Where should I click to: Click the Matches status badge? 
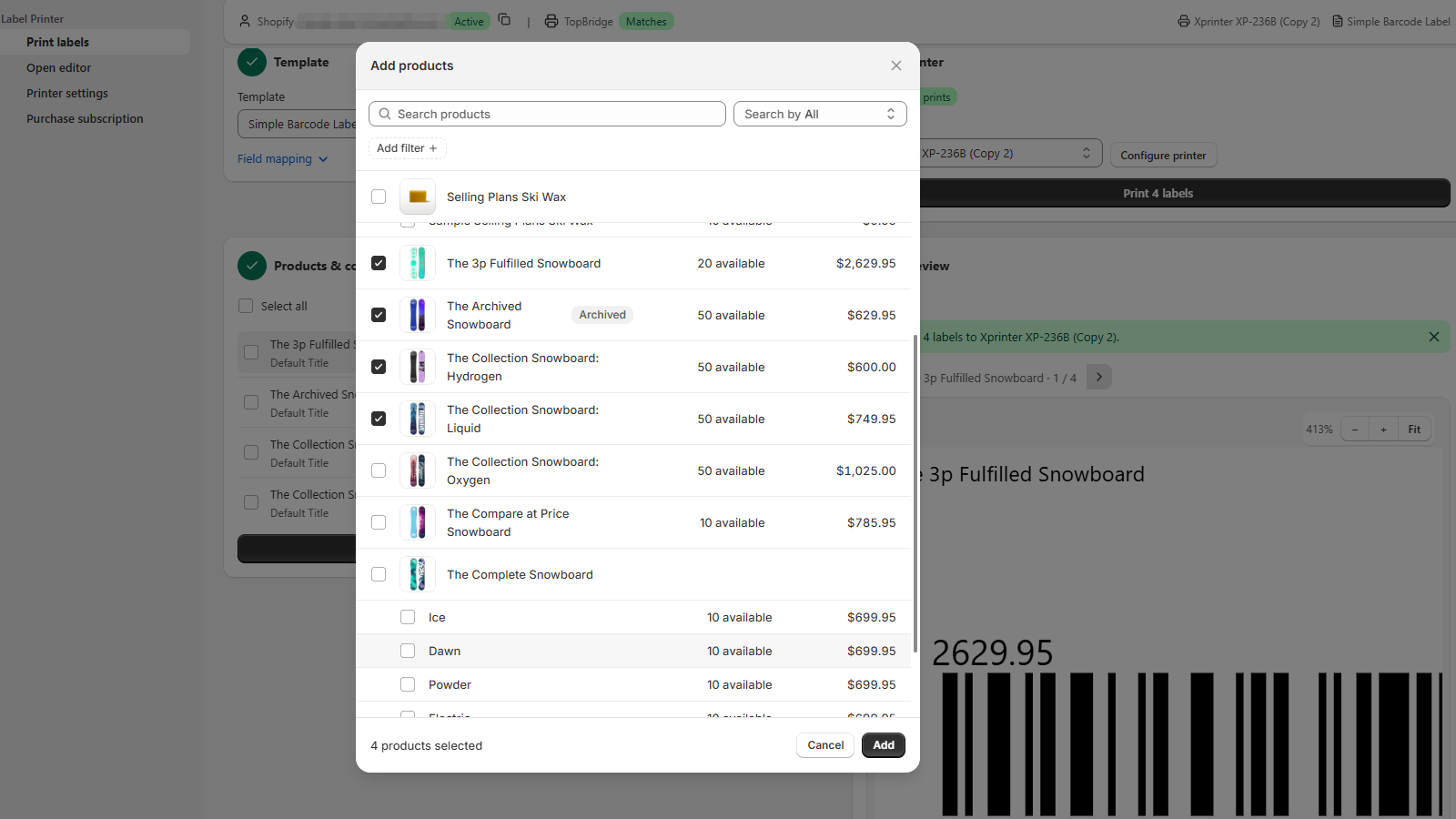[646, 21]
